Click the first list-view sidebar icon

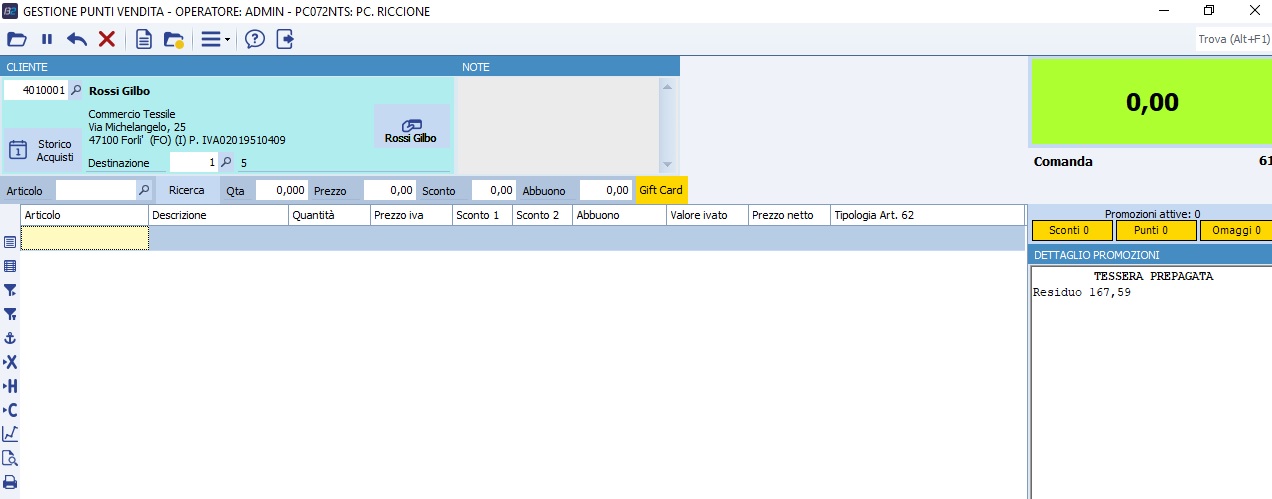pos(10,242)
